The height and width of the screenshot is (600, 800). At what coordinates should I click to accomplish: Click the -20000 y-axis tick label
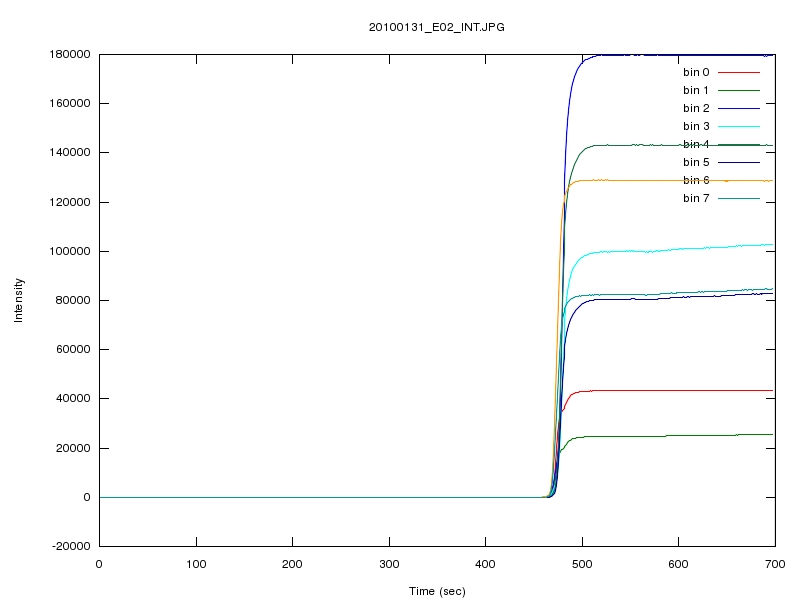(71, 546)
